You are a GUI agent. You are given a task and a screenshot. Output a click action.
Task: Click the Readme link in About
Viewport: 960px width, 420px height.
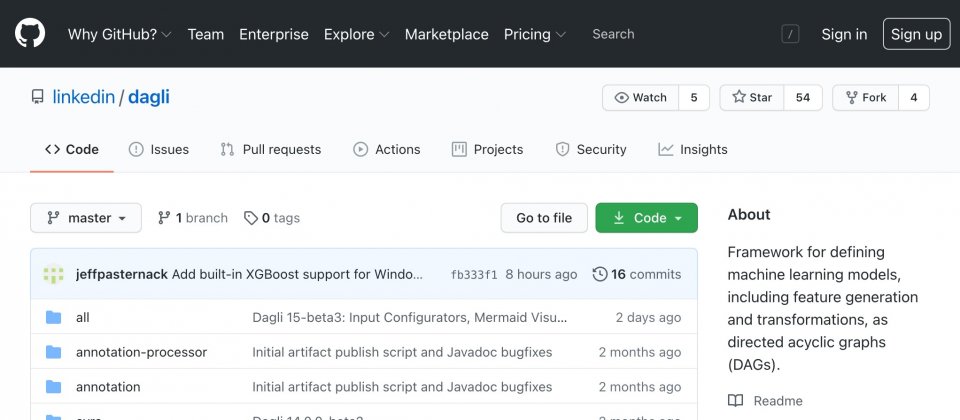click(x=778, y=401)
